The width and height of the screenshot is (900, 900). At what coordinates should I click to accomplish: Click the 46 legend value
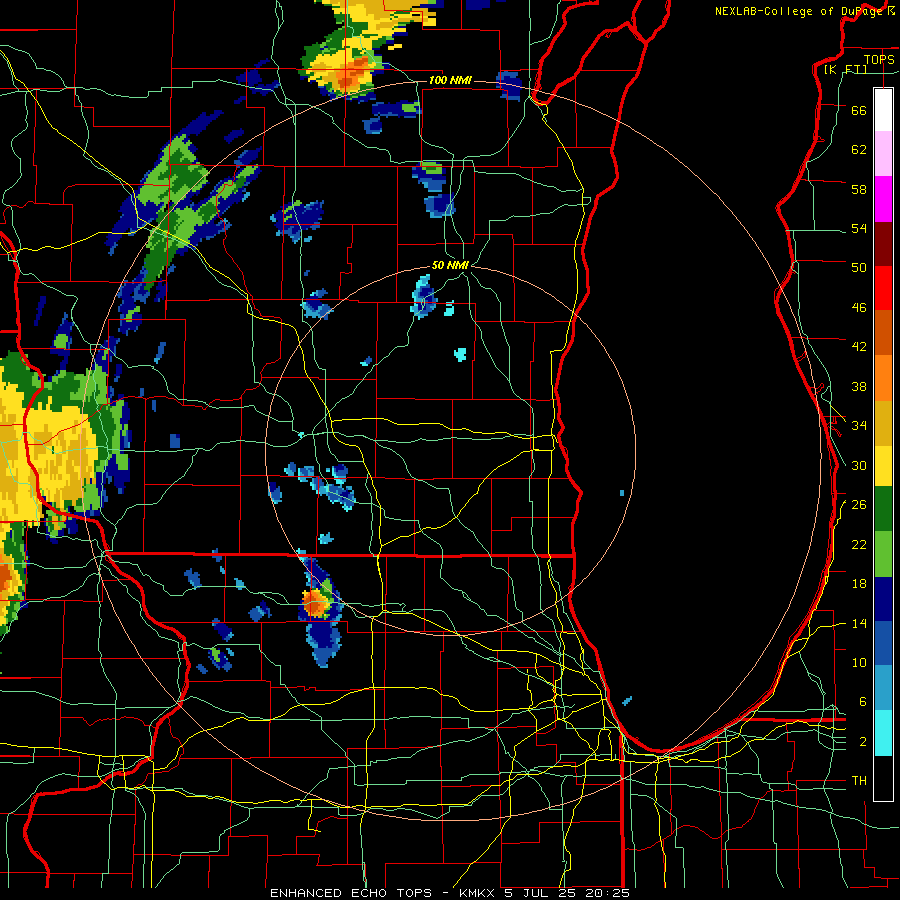coord(859,308)
